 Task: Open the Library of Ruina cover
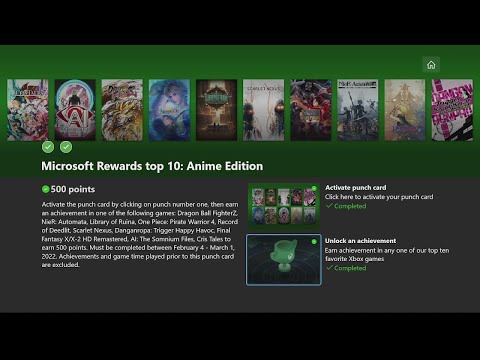click(x=216, y=110)
